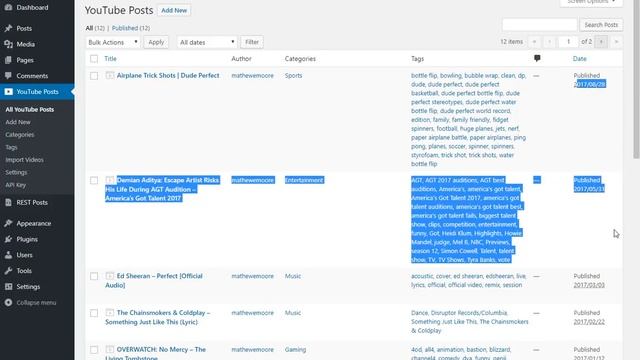Image resolution: width=640 pixels, height=360 pixels.
Task: Click the Collapse menu arrow icon
Action: point(8,302)
